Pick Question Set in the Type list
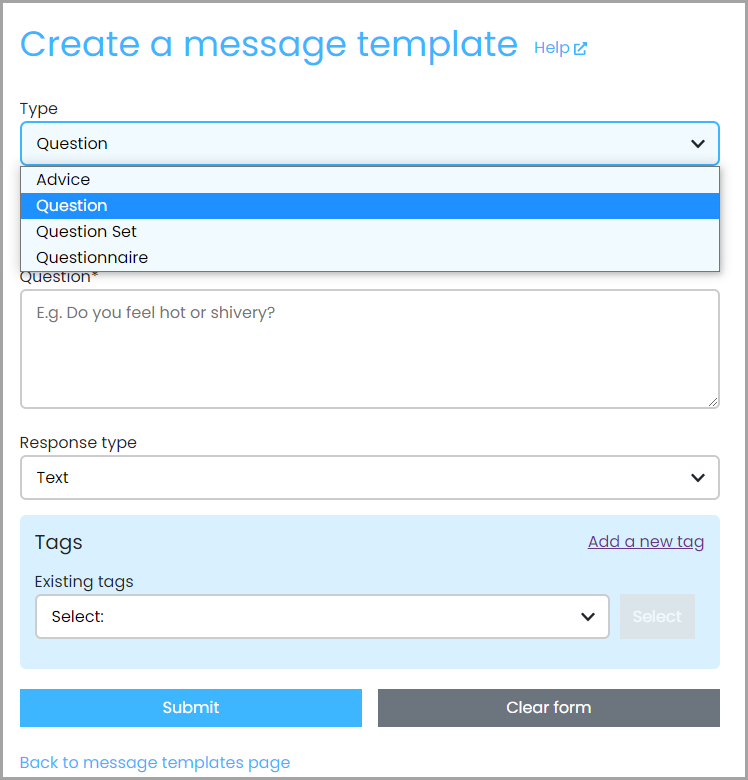Screen dimensions: 748x780 coord(370,232)
